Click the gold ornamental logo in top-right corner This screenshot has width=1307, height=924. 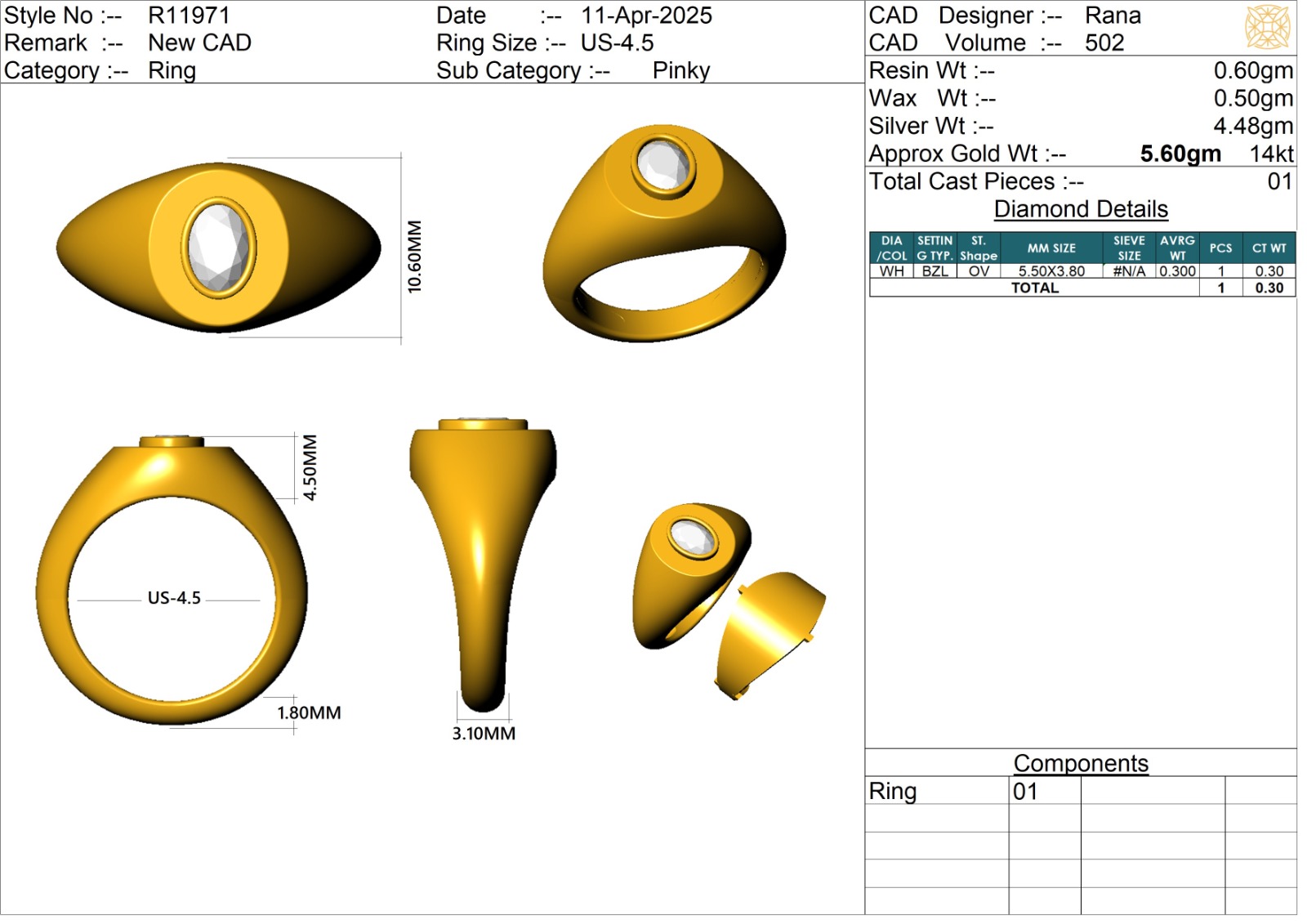(x=1266, y=27)
